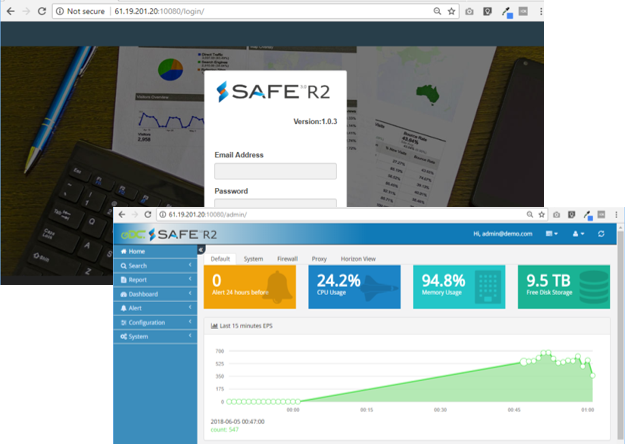
Task: Collapse the sidebar with arrow toggle
Action: [201, 250]
